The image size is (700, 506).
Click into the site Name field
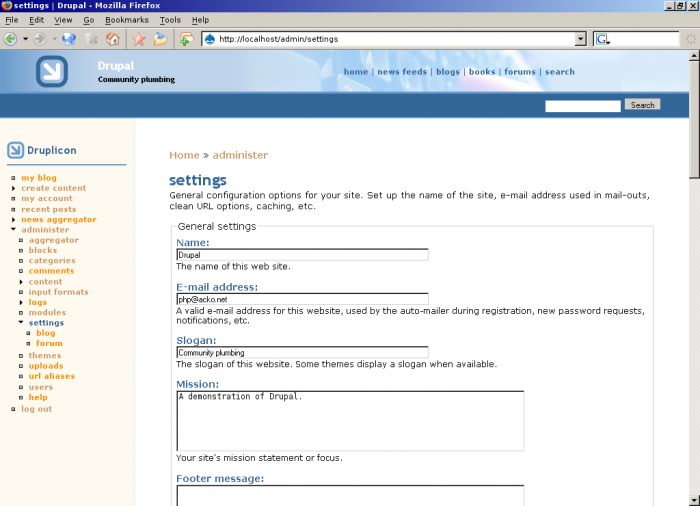(302, 255)
